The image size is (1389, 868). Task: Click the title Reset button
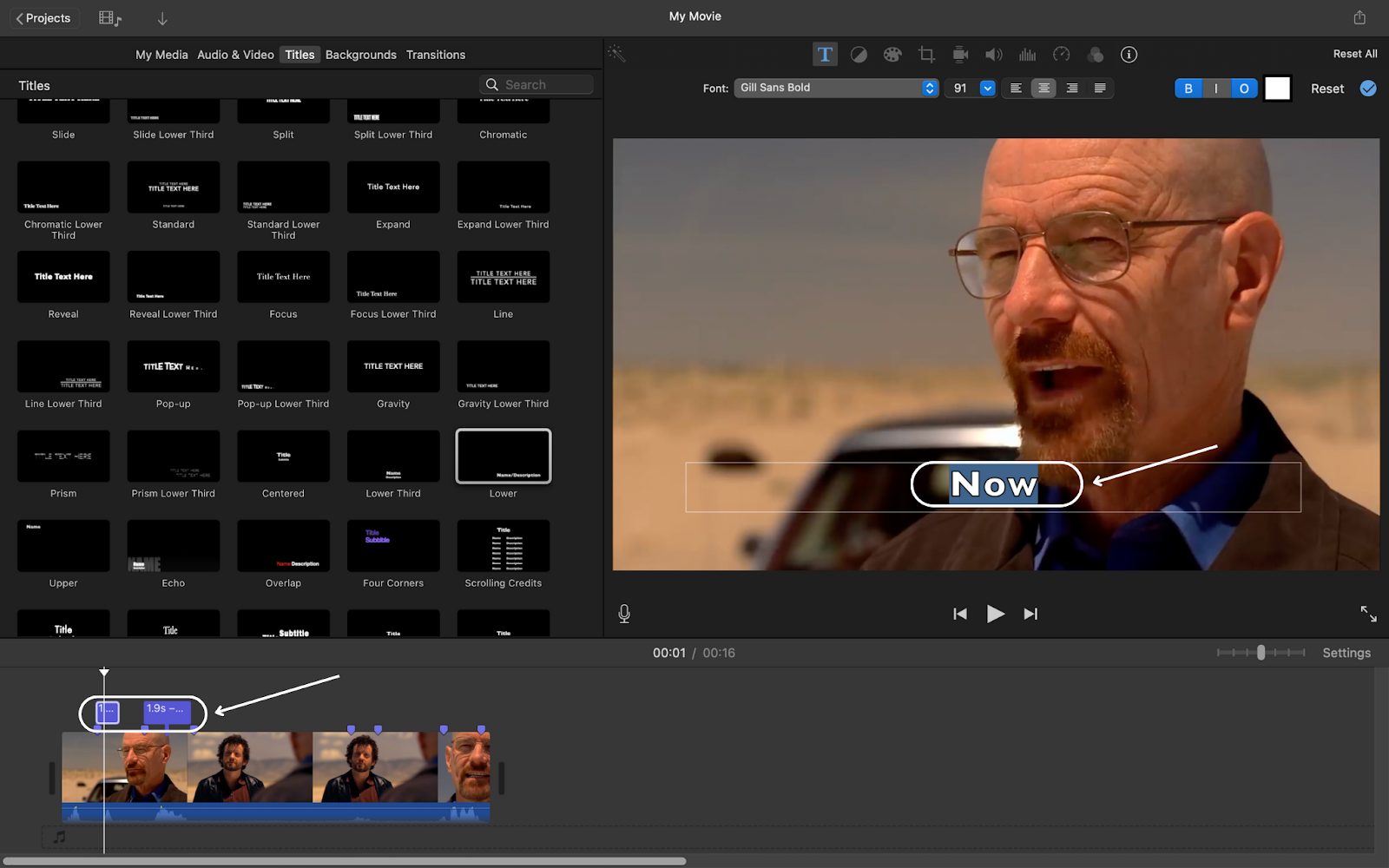1327,89
